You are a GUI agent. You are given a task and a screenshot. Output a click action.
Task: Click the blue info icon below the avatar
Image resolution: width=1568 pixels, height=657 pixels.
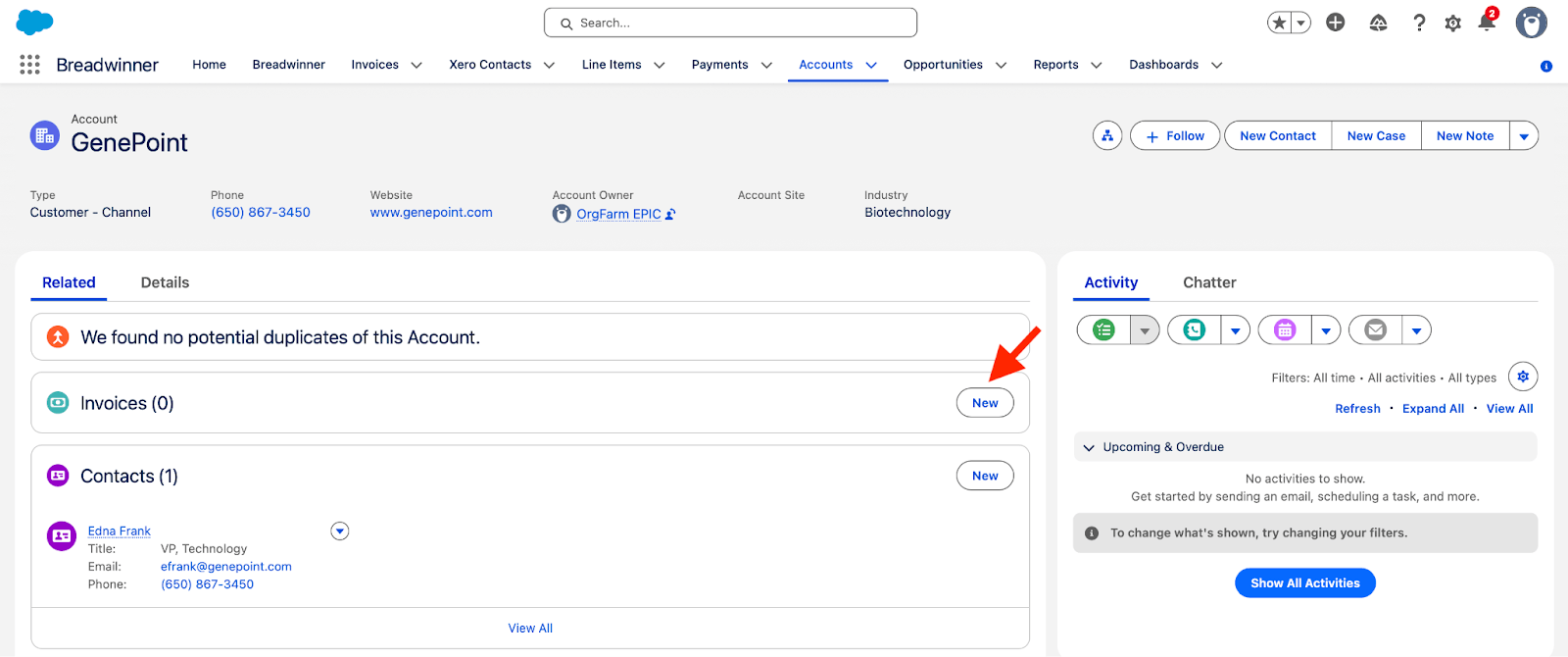click(x=1546, y=67)
